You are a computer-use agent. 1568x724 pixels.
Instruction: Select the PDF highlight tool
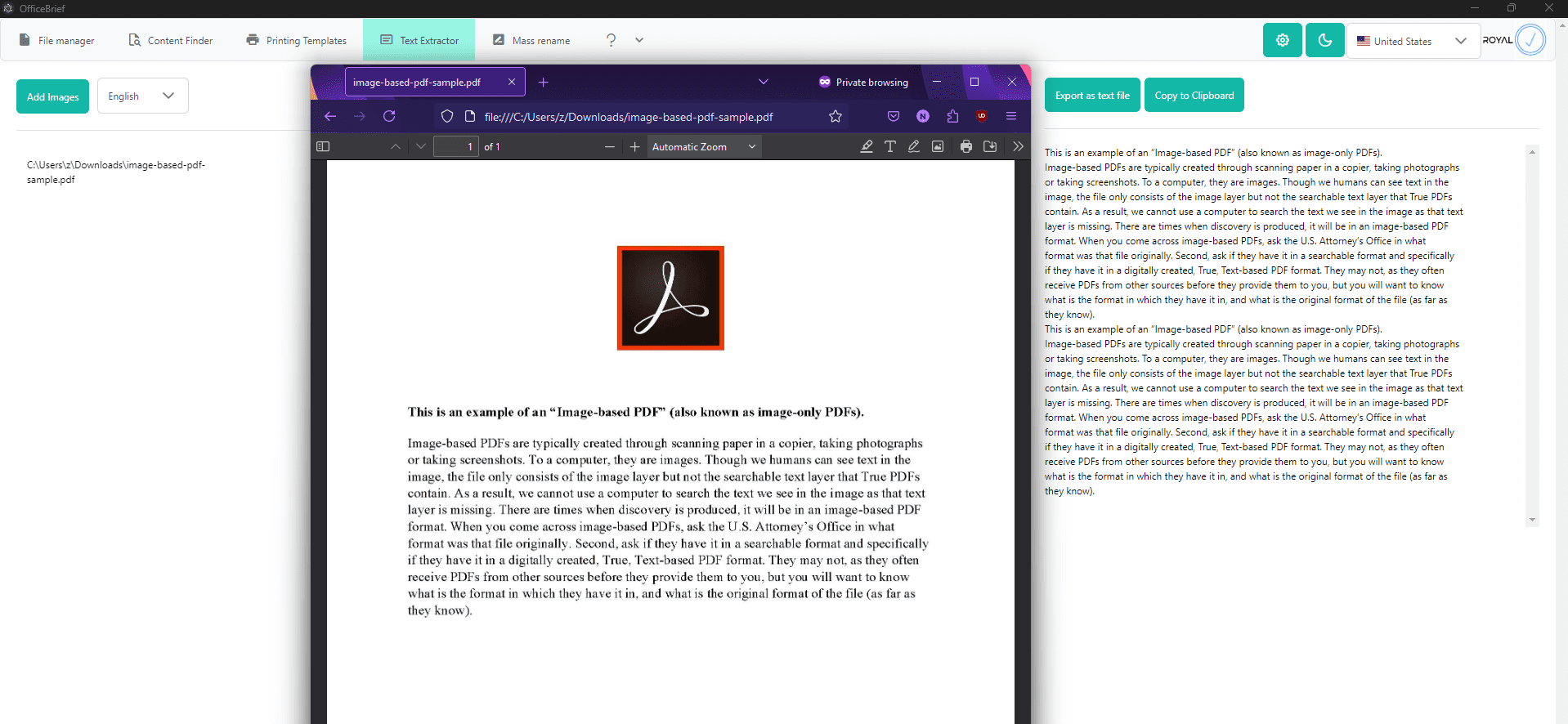tap(867, 146)
